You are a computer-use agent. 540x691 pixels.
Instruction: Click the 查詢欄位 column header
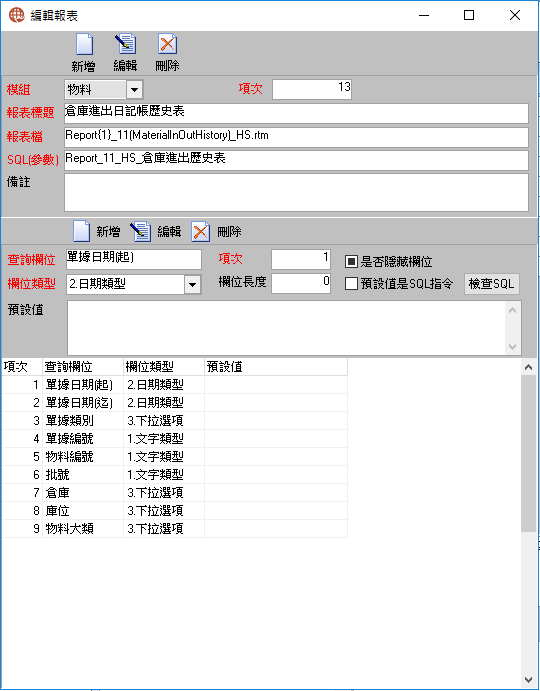click(83, 367)
